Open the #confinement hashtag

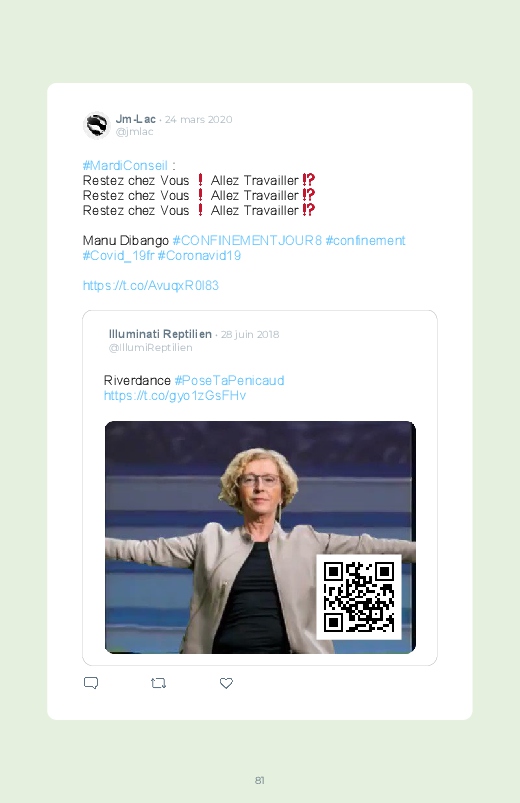365,241
